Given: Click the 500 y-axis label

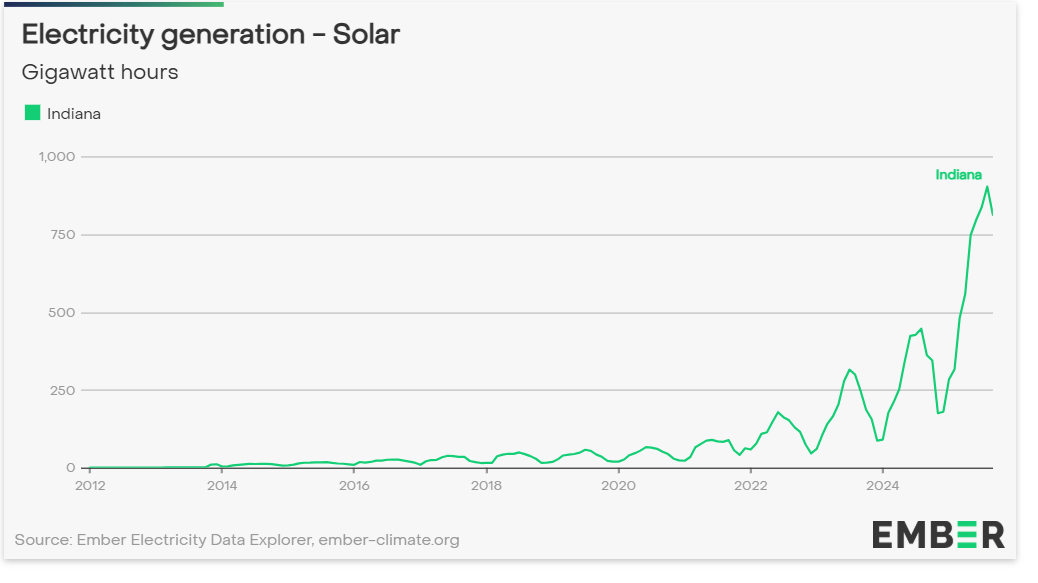Looking at the screenshot, I should click(x=62, y=313).
